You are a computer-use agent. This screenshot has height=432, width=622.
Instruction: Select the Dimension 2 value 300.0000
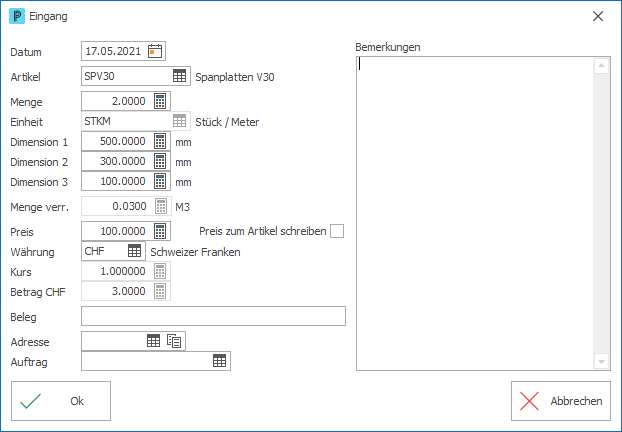coord(123,161)
